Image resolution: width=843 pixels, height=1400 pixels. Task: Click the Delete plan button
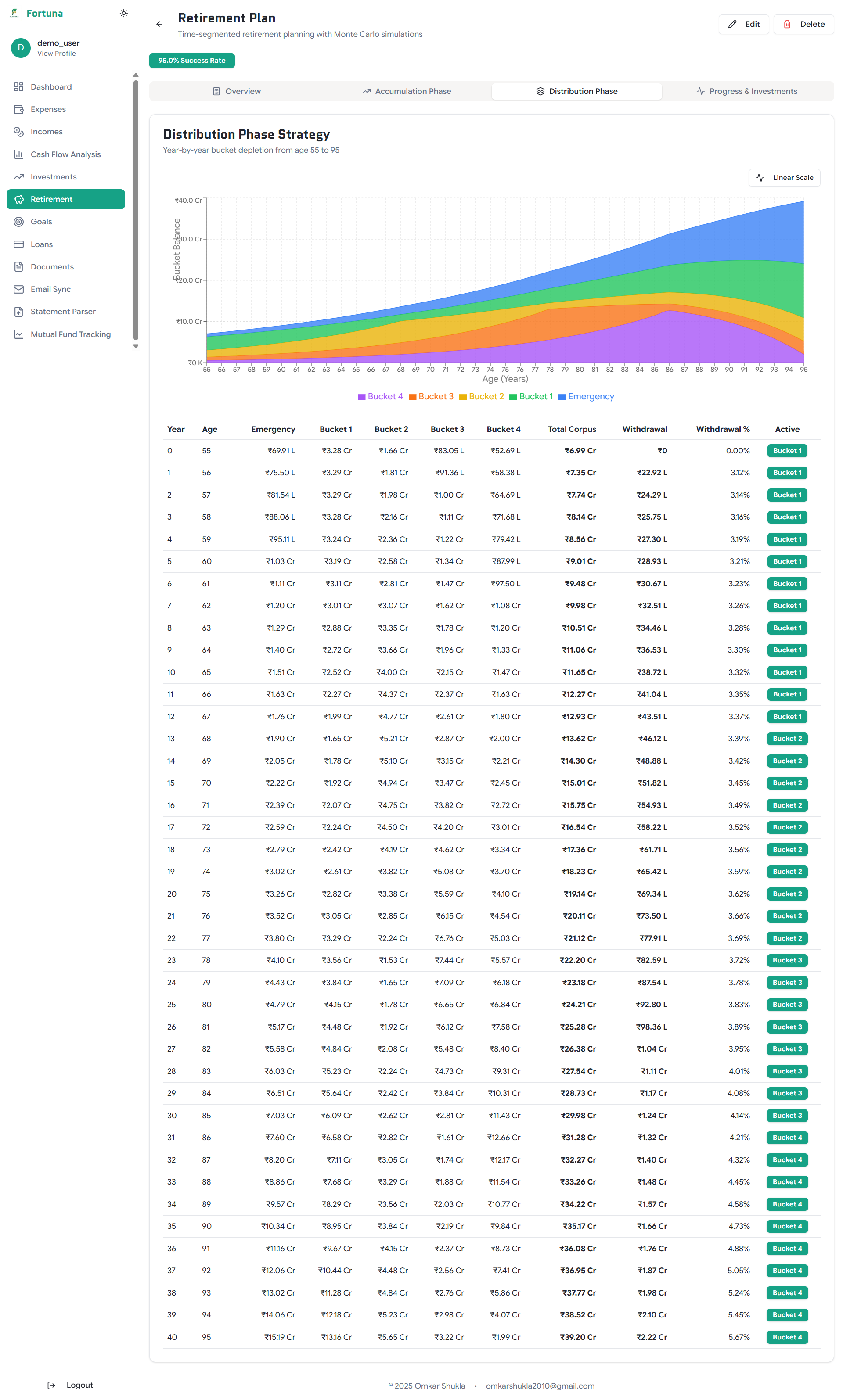pyautogui.click(x=803, y=24)
